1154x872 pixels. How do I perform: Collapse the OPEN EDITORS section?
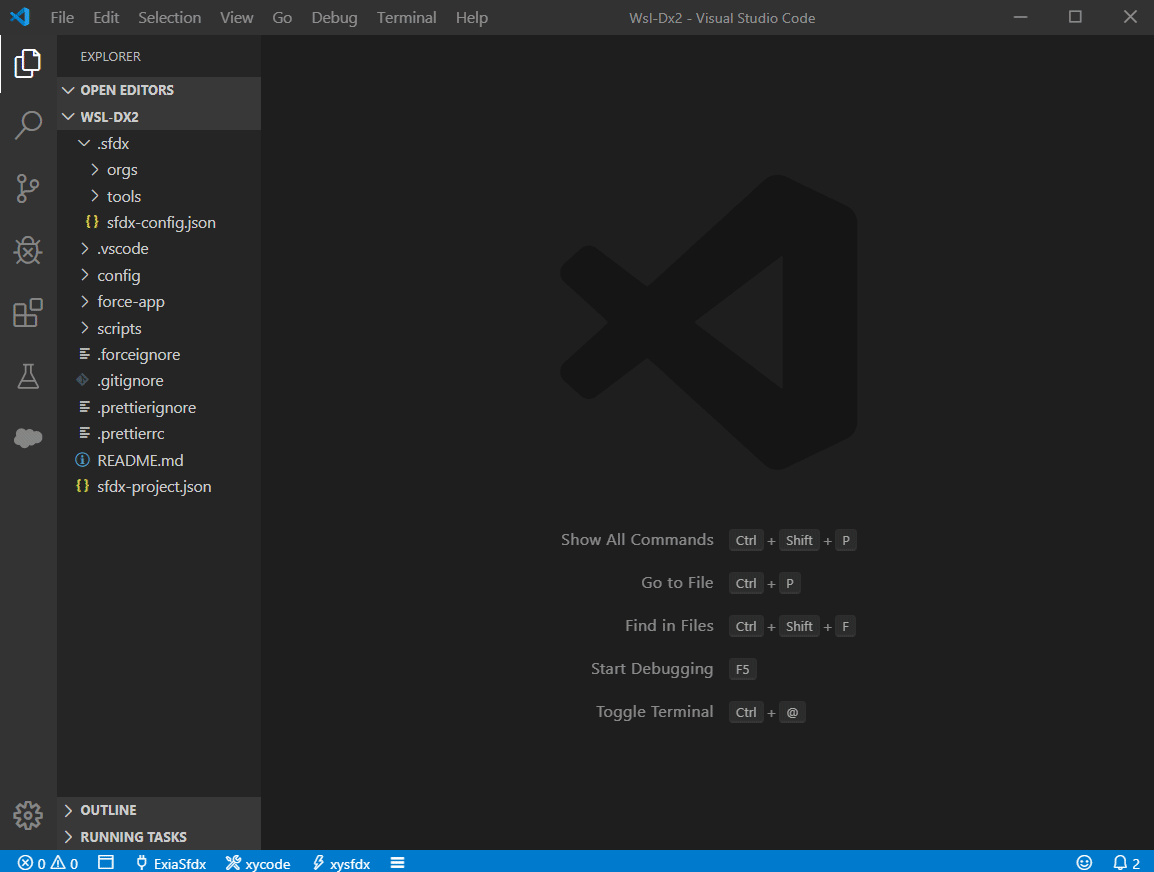click(159, 90)
